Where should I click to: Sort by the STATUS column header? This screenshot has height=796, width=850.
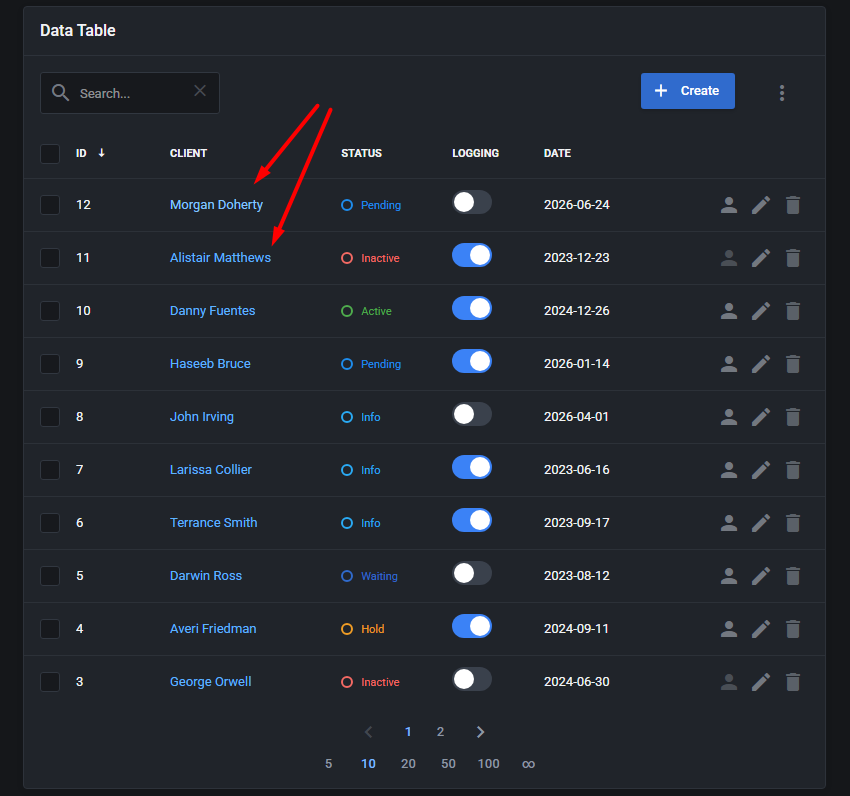tap(361, 153)
